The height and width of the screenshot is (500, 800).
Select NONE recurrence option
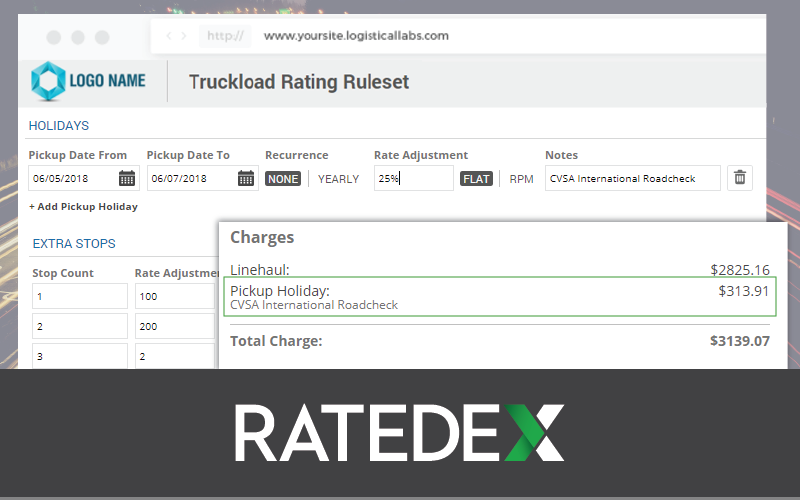click(x=283, y=179)
